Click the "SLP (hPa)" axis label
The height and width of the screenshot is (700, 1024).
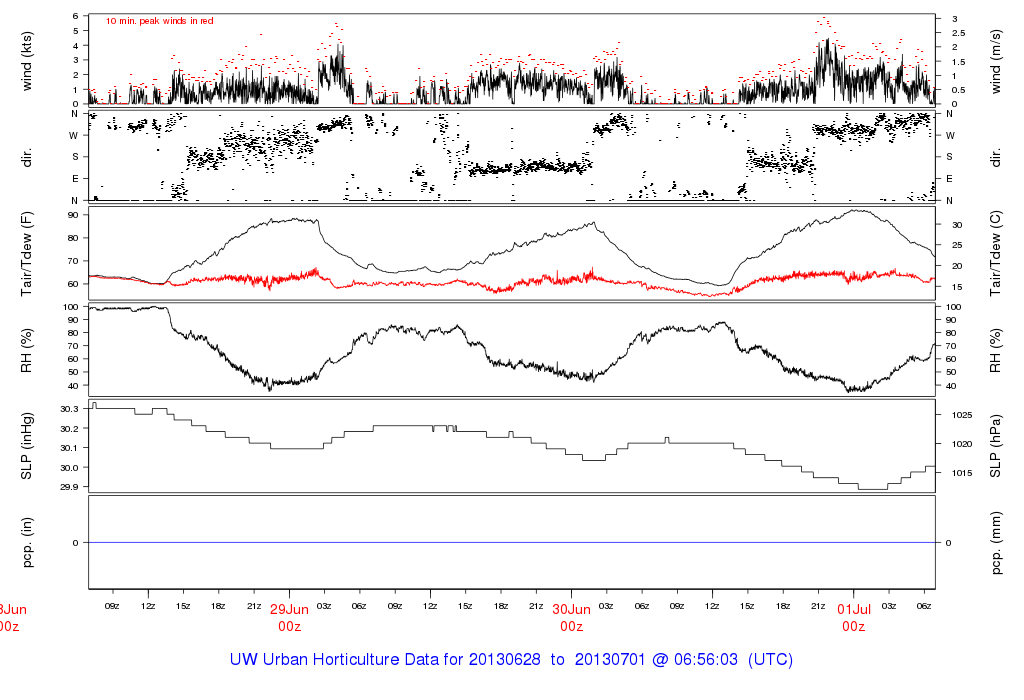995,446
